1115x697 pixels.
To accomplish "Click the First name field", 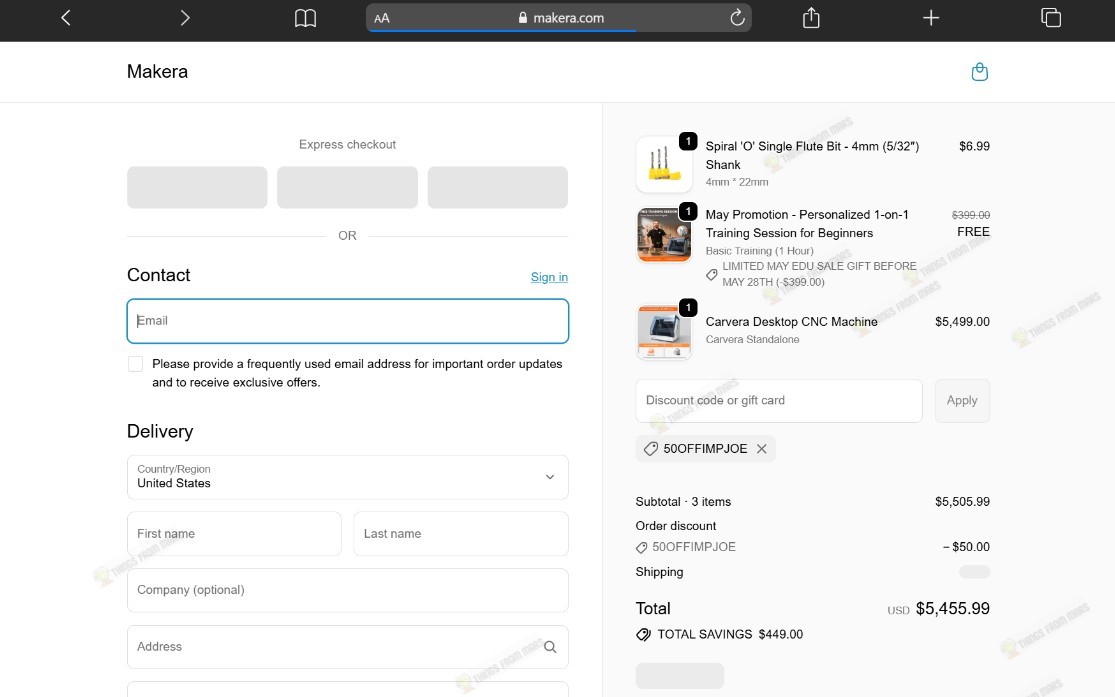I will click(234, 533).
